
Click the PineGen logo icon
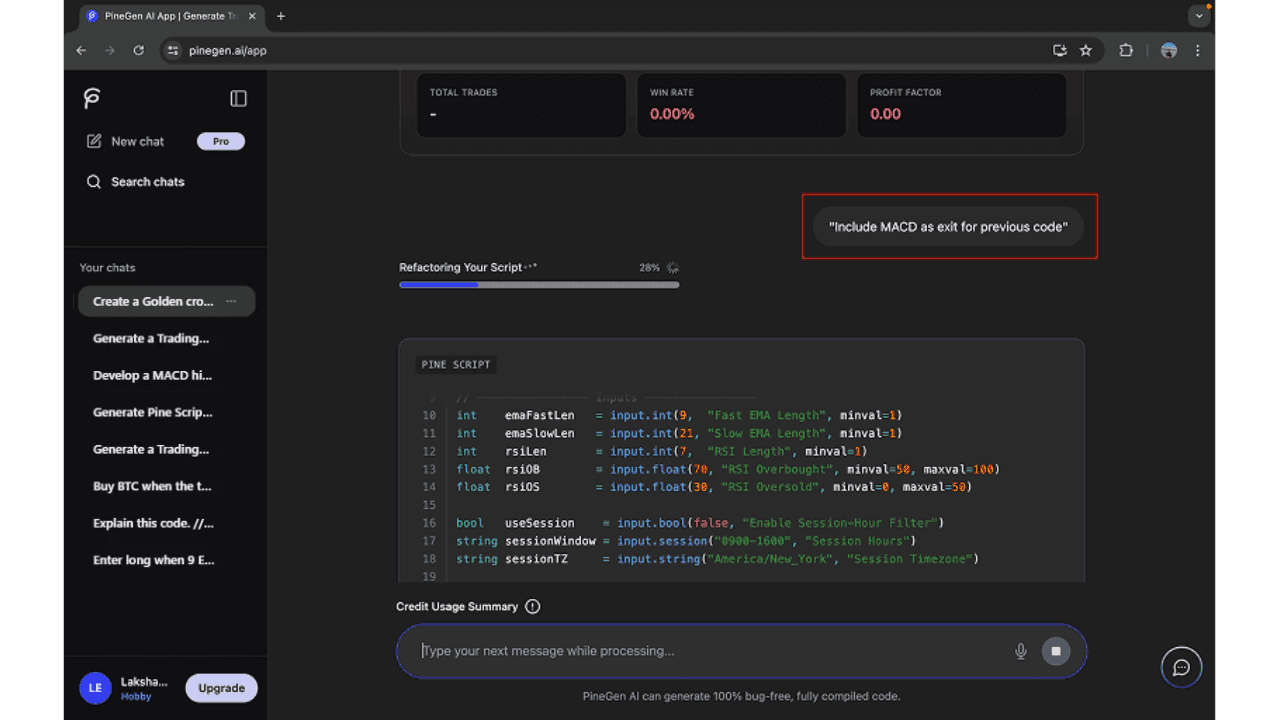(92, 98)
